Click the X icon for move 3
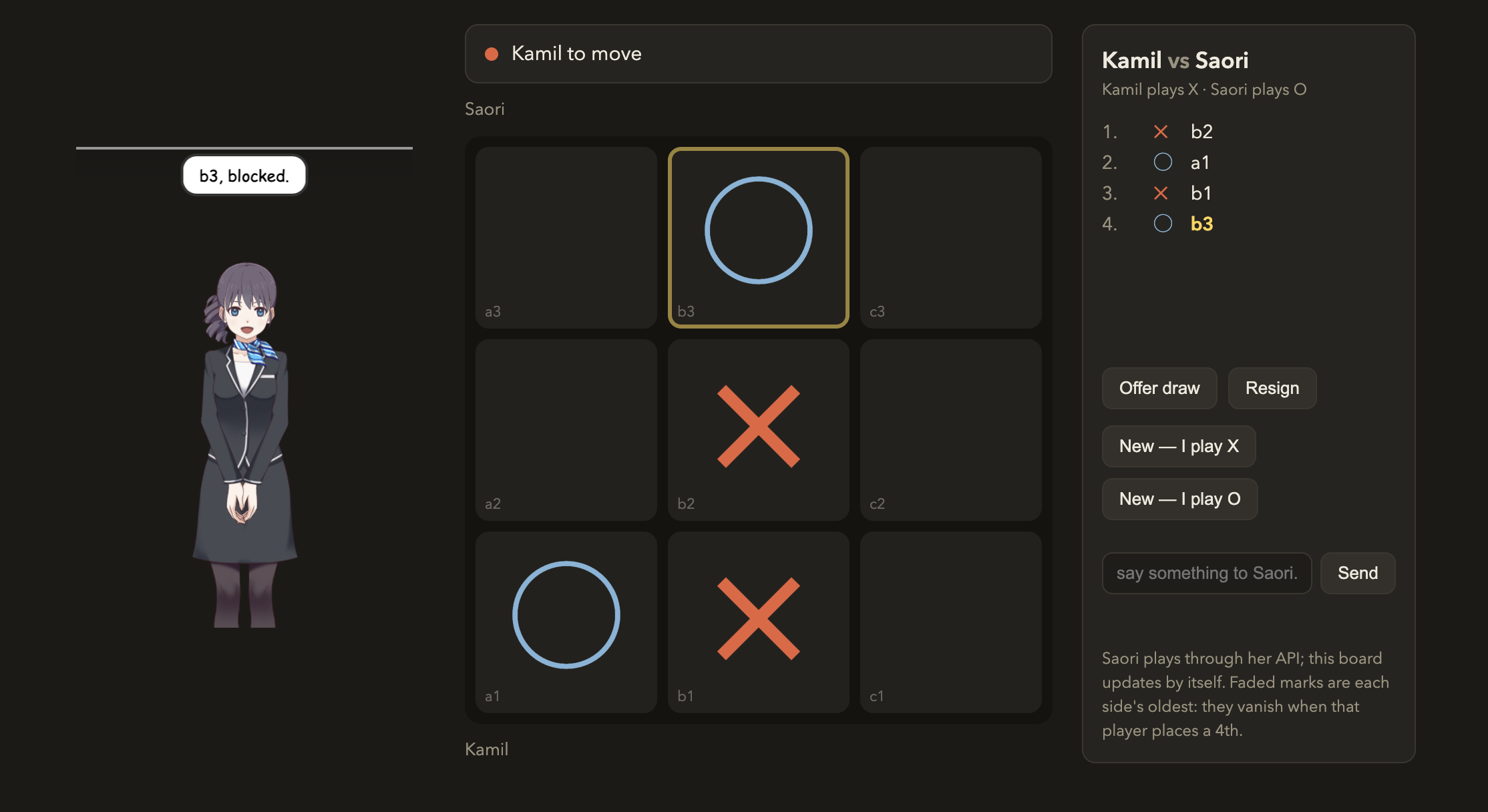The height and width of the screenshot is (812, 1488). [x=1161, y=193]
